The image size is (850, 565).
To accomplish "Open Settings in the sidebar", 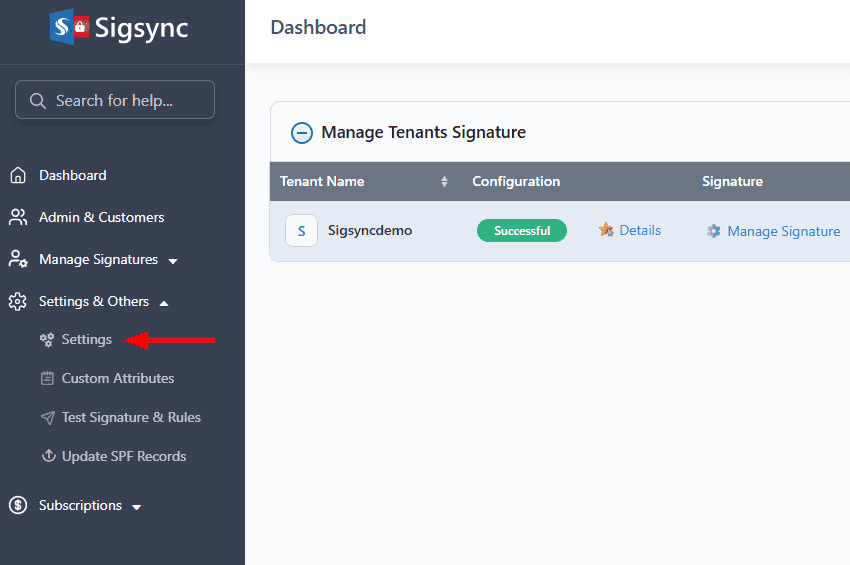I will [86, 340].
